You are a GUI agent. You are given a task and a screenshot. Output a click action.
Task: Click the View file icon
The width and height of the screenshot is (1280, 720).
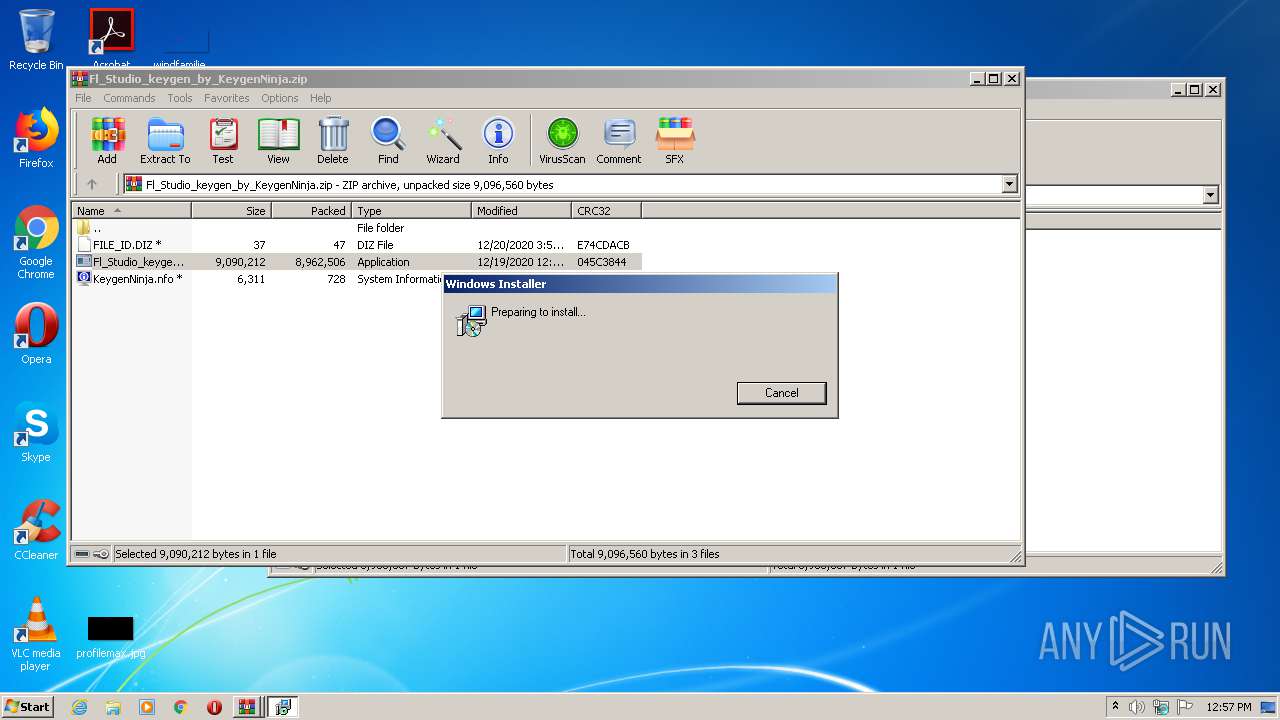tap(278, 140)
